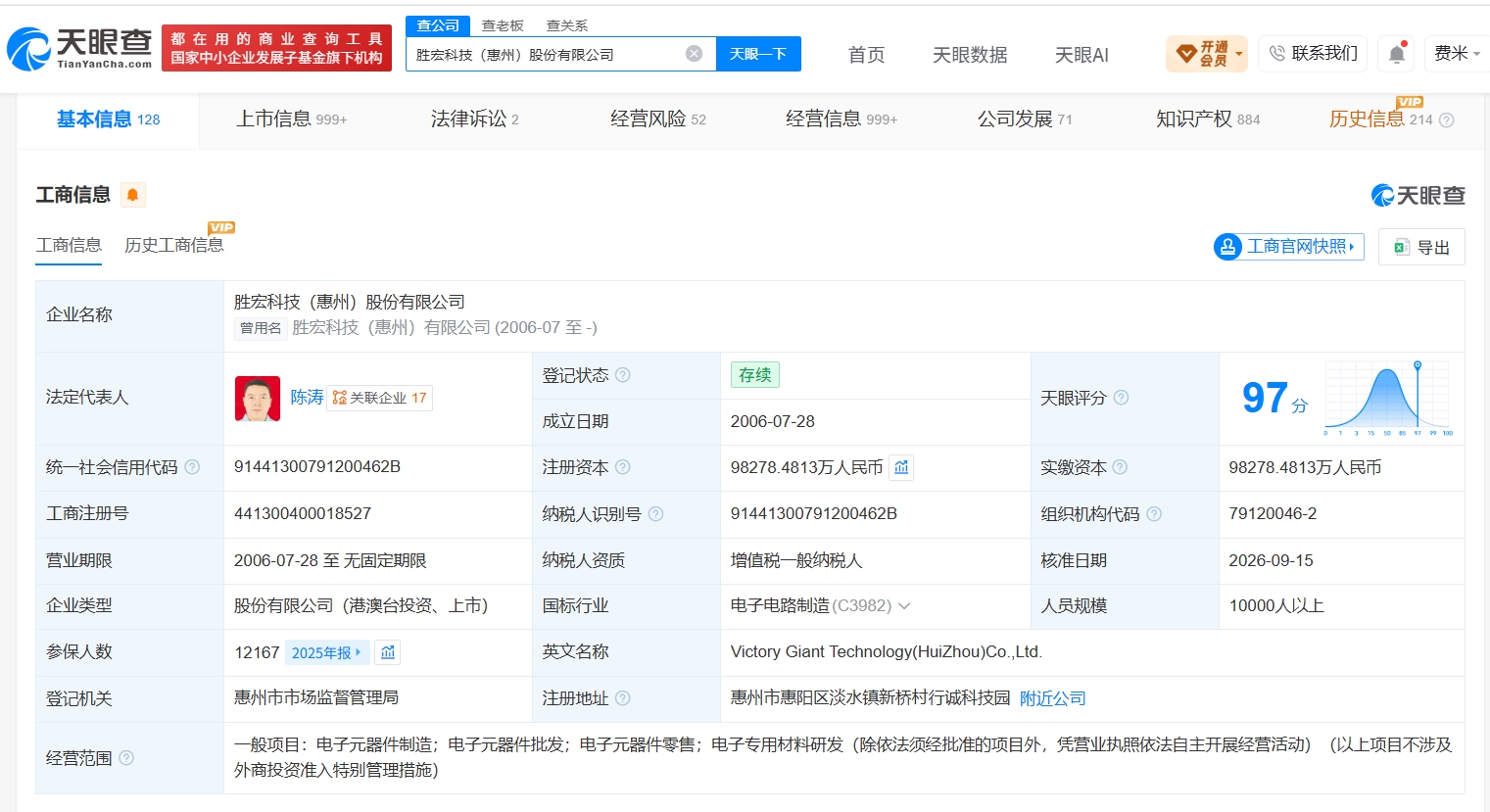
Task: Open 天眼数据 in the top navigation
Action: point(970,55)
